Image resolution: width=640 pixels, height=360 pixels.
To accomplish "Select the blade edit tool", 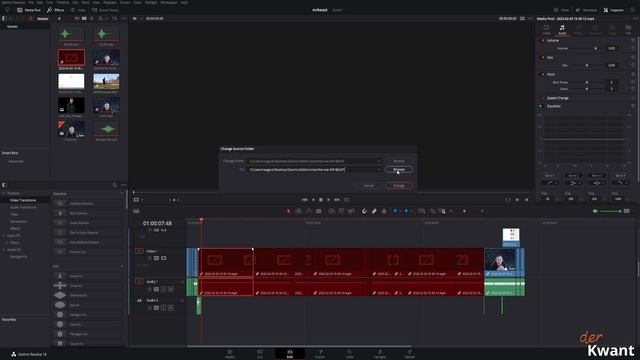I will pyautogui.click(x=319, y=211).
